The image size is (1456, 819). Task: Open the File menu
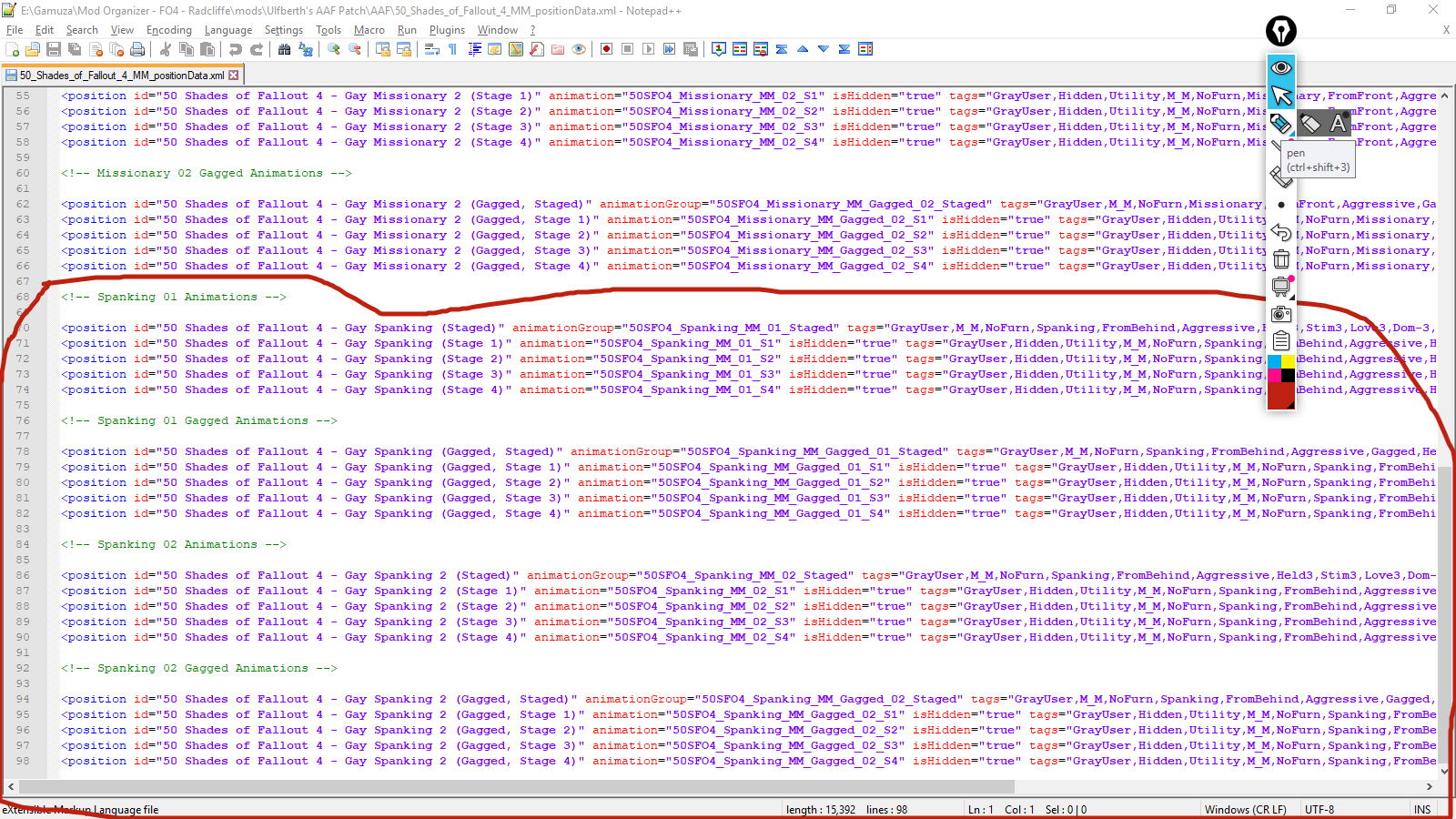coord(15,30)
